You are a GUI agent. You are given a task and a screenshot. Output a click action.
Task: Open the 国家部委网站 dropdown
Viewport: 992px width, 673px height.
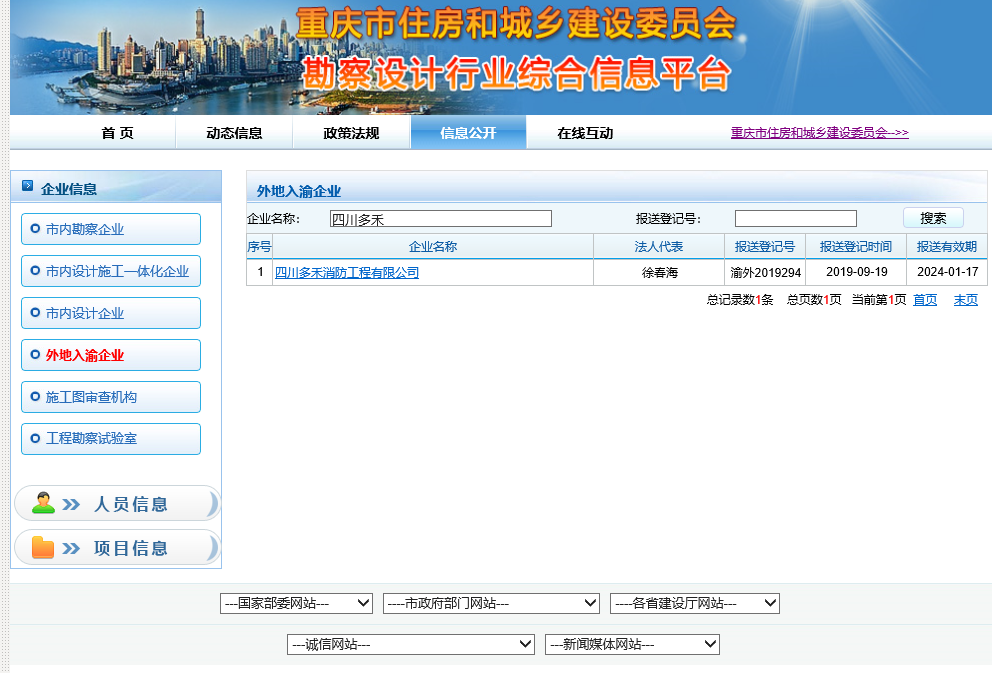pos(296,603)
